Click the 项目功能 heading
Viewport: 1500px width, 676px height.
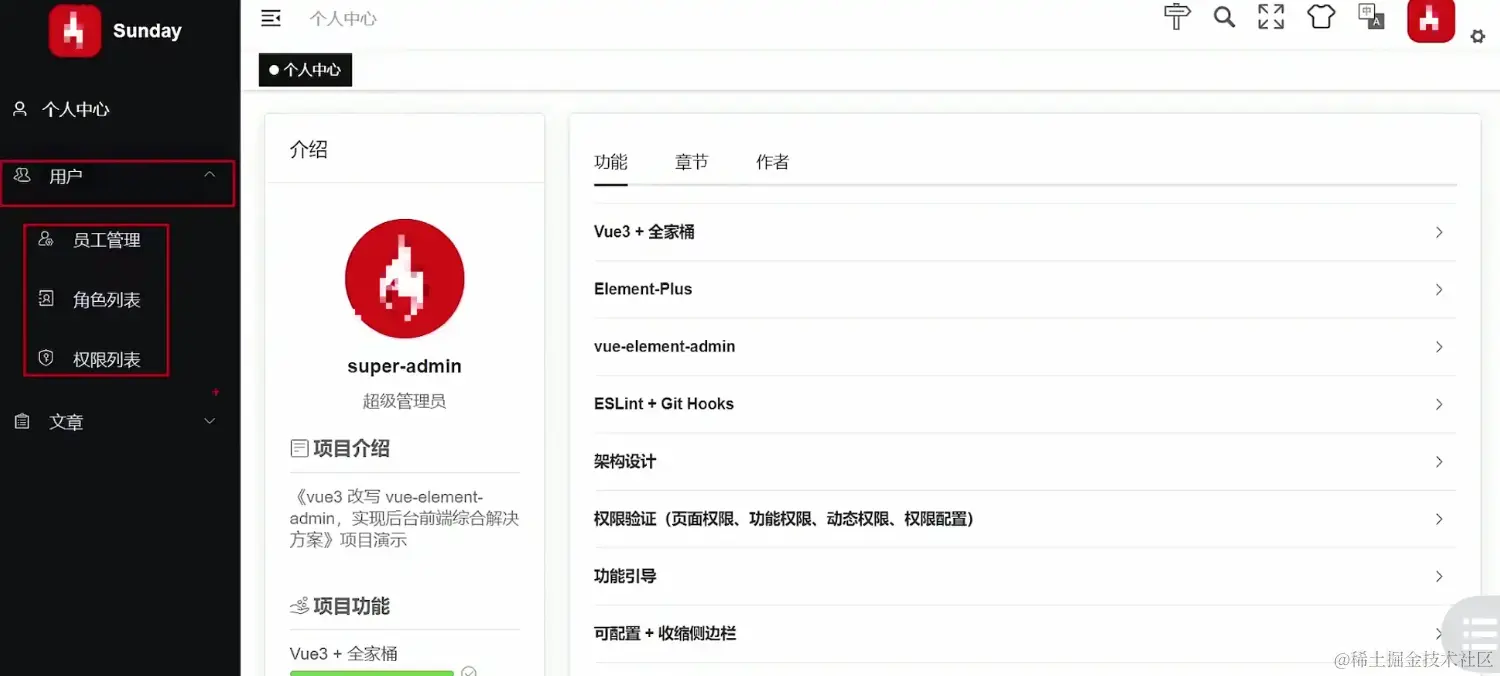tap(351, 606)
